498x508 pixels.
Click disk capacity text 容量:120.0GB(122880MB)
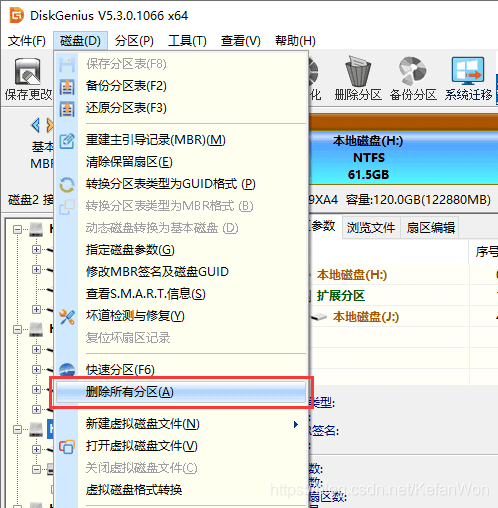[418, 200]
